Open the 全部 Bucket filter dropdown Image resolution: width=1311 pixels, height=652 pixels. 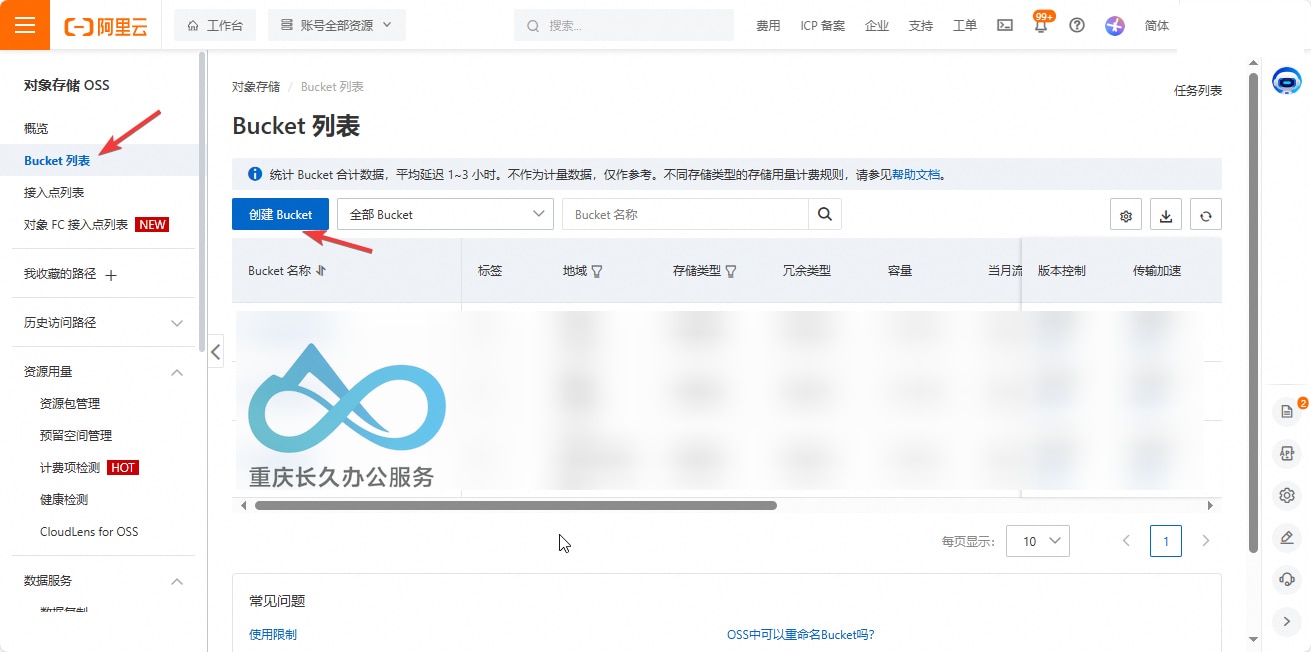point(445,215)
